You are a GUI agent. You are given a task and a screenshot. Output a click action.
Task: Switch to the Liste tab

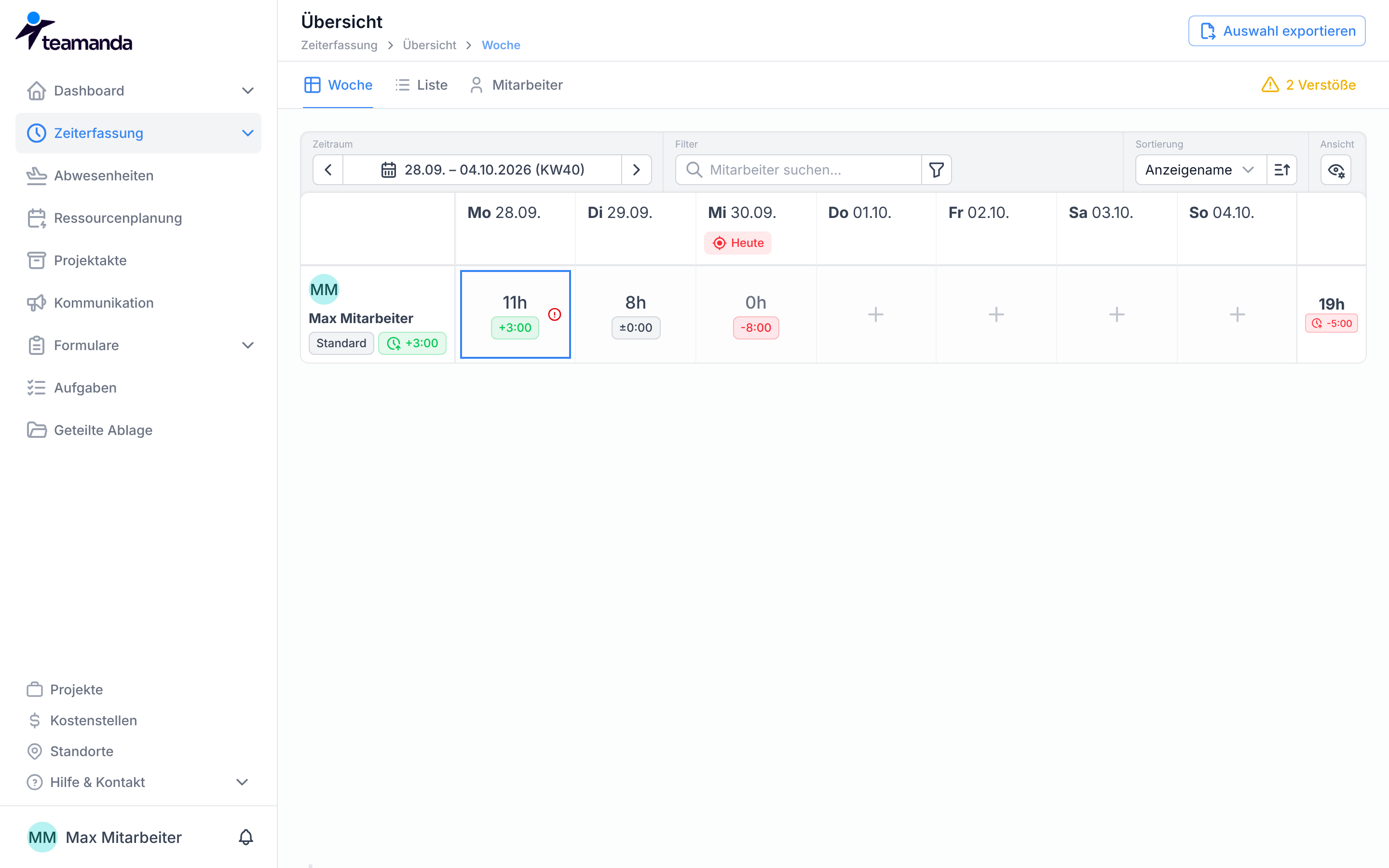[422, 85]
